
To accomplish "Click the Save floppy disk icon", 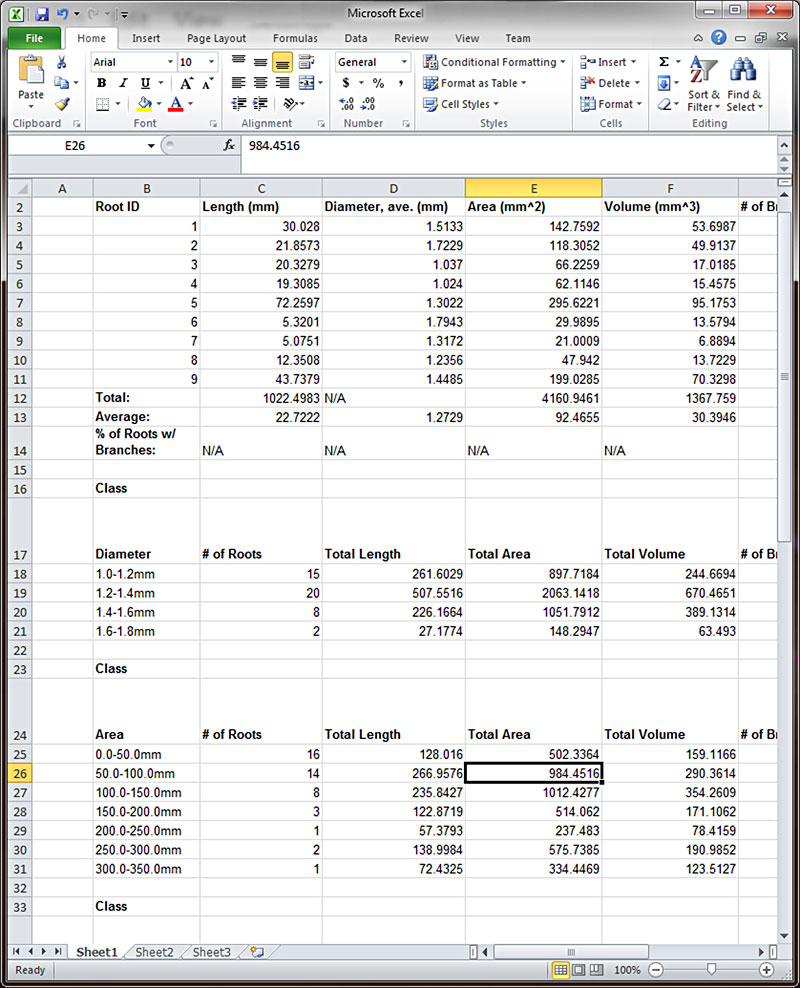I will point(42,13).
